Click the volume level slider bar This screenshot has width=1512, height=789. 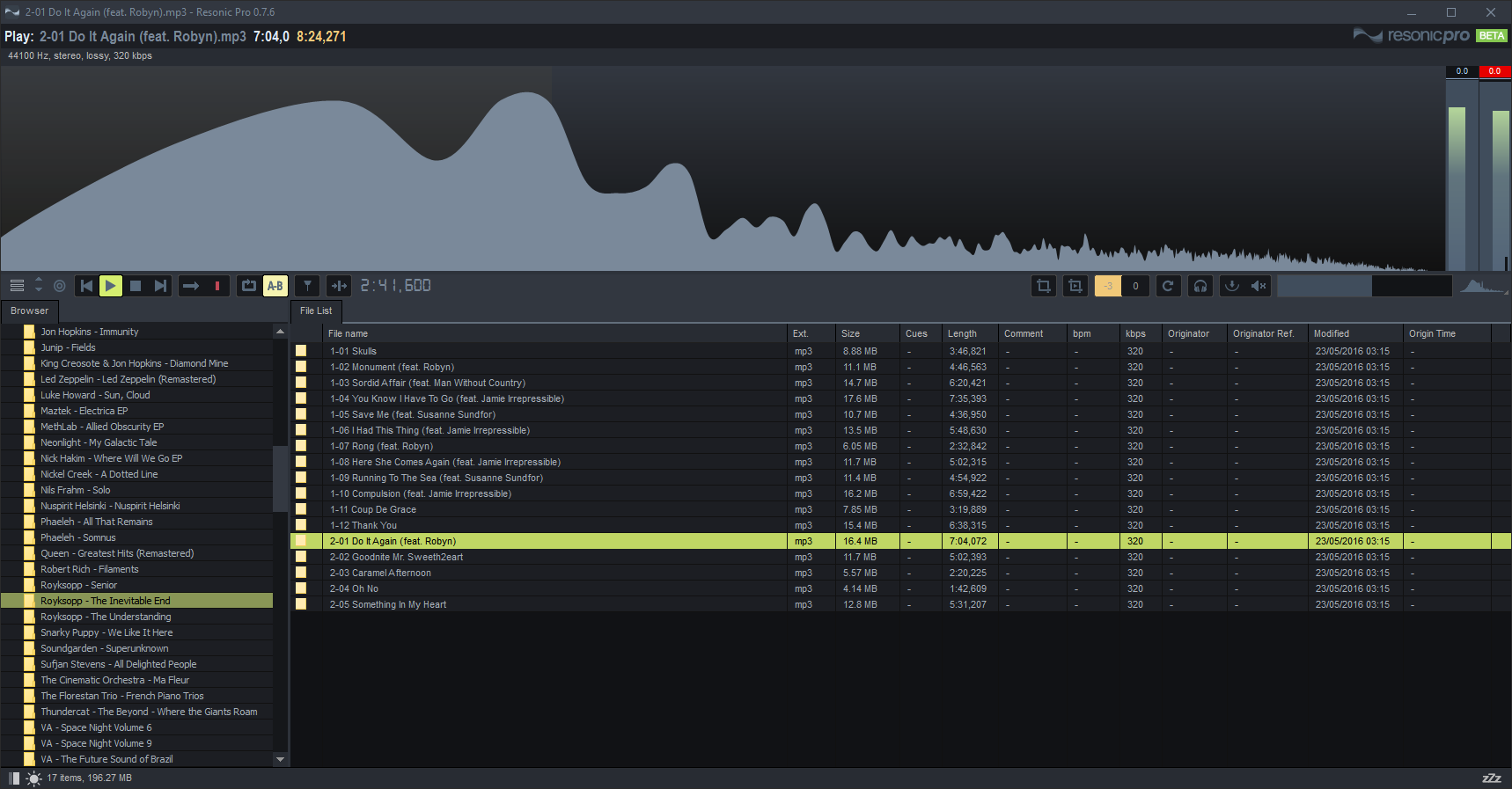1364,286
